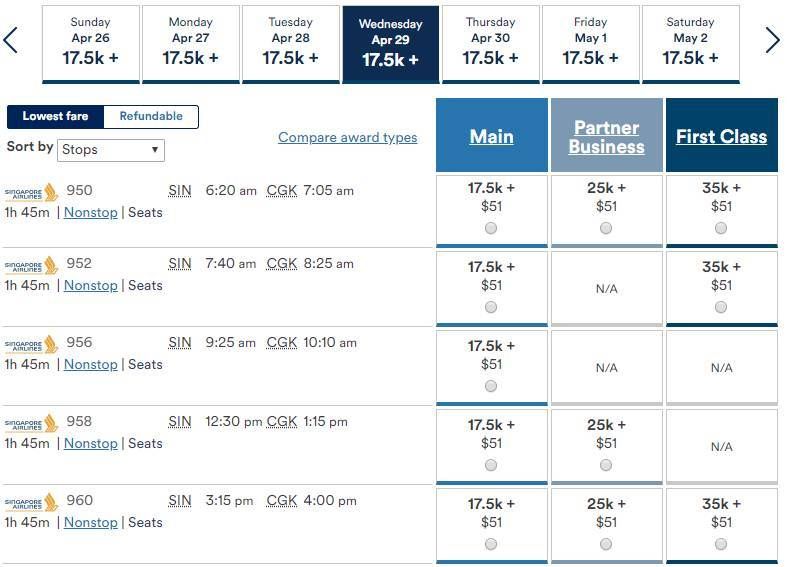Select the Sunday Apr 26 date tab
787x567 pixels.
91,44
